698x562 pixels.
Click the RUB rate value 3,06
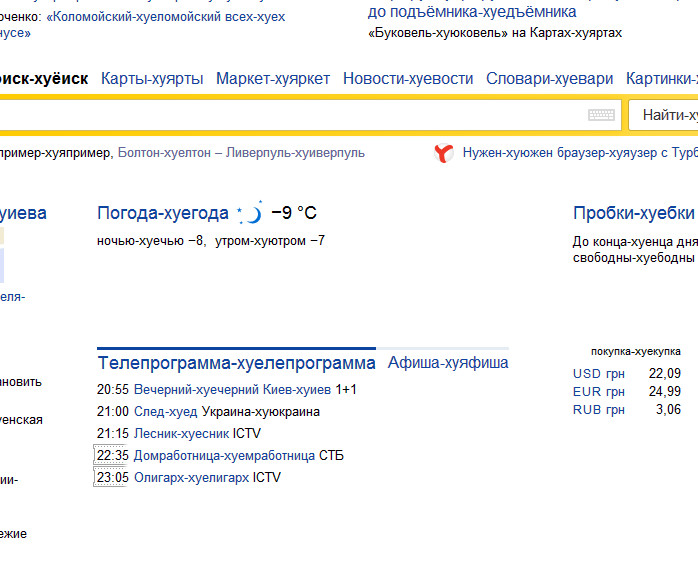click(669, 409)
